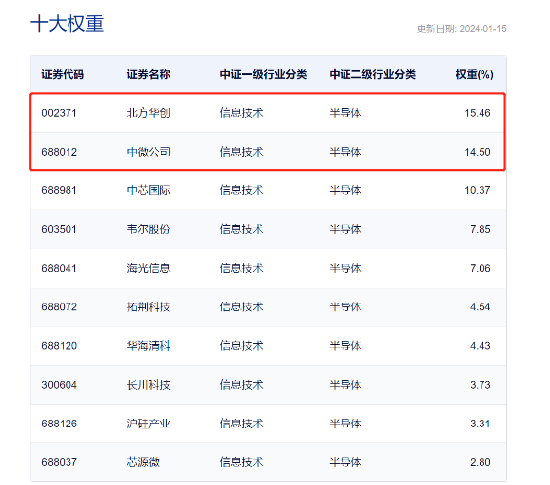550x485 pixels.
Task: Click the 证券代码 column header
Action: click(62, 74)
